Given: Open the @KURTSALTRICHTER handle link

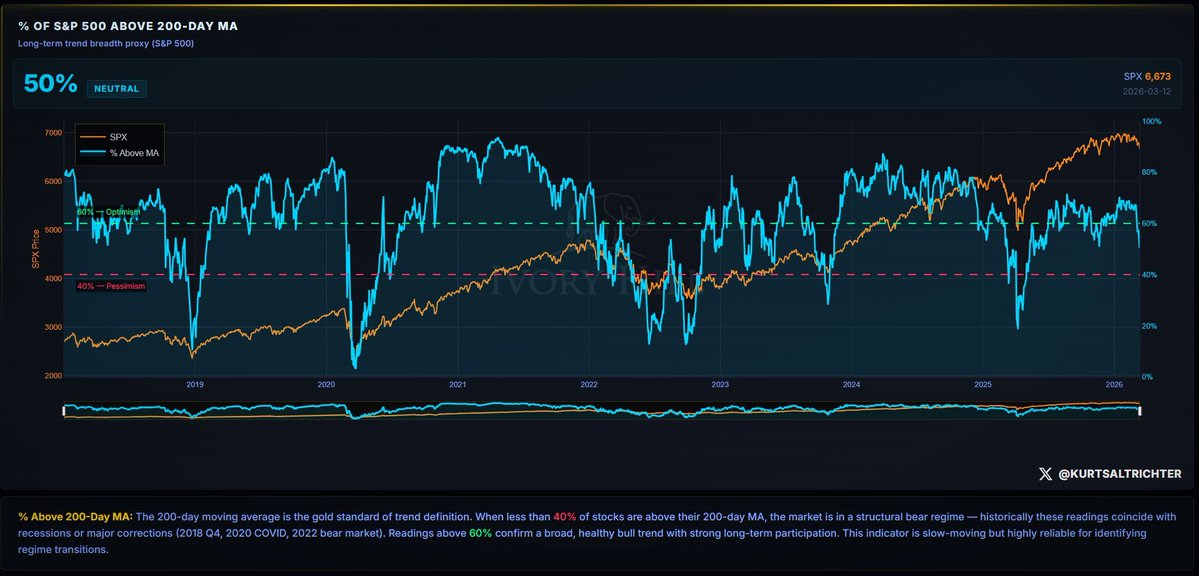Looking at the screenshot, I should 1119,474.
